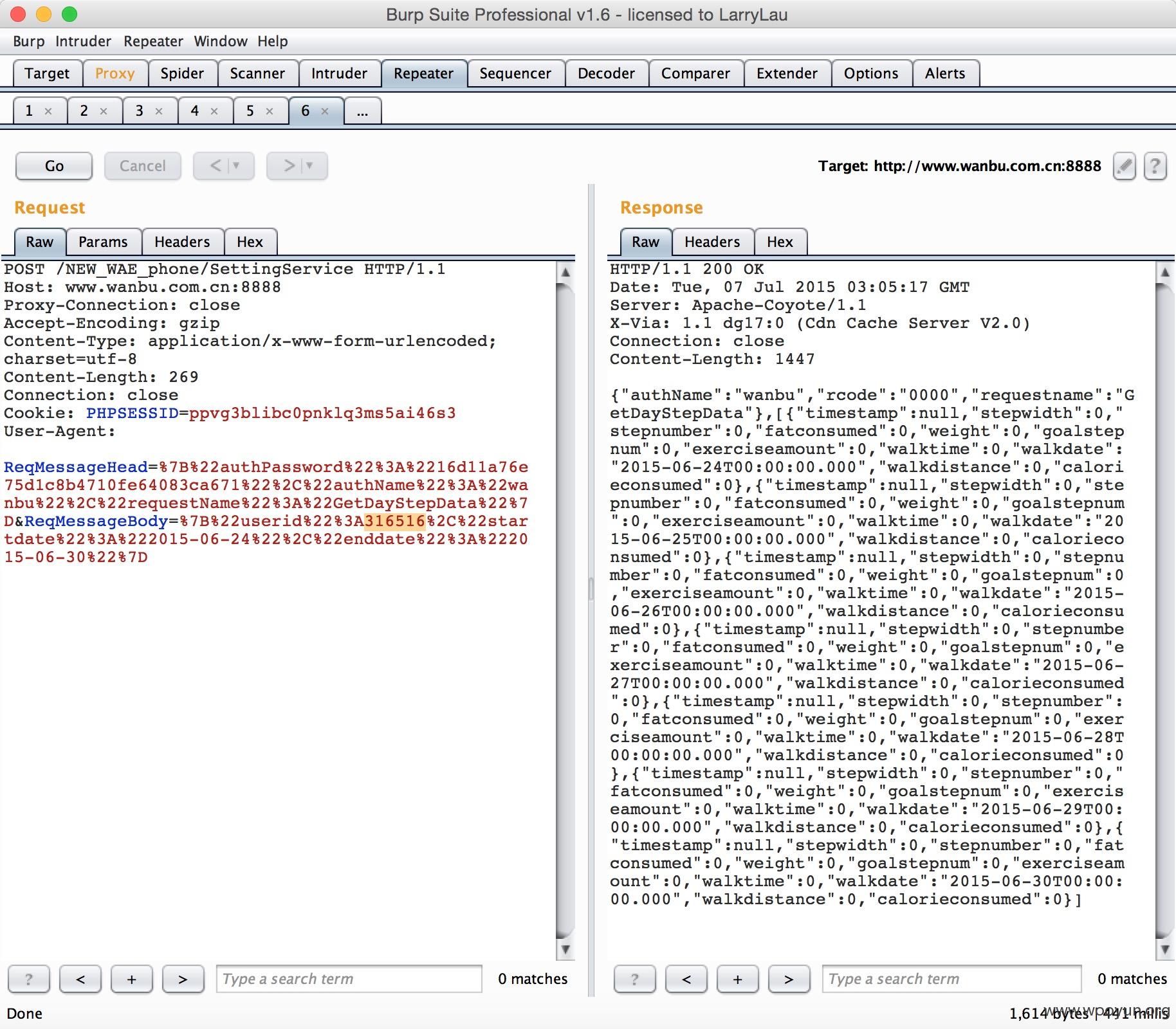Switch to the Decoder tab
The width and height of the screenshot is (1176, 1029).
606,73
